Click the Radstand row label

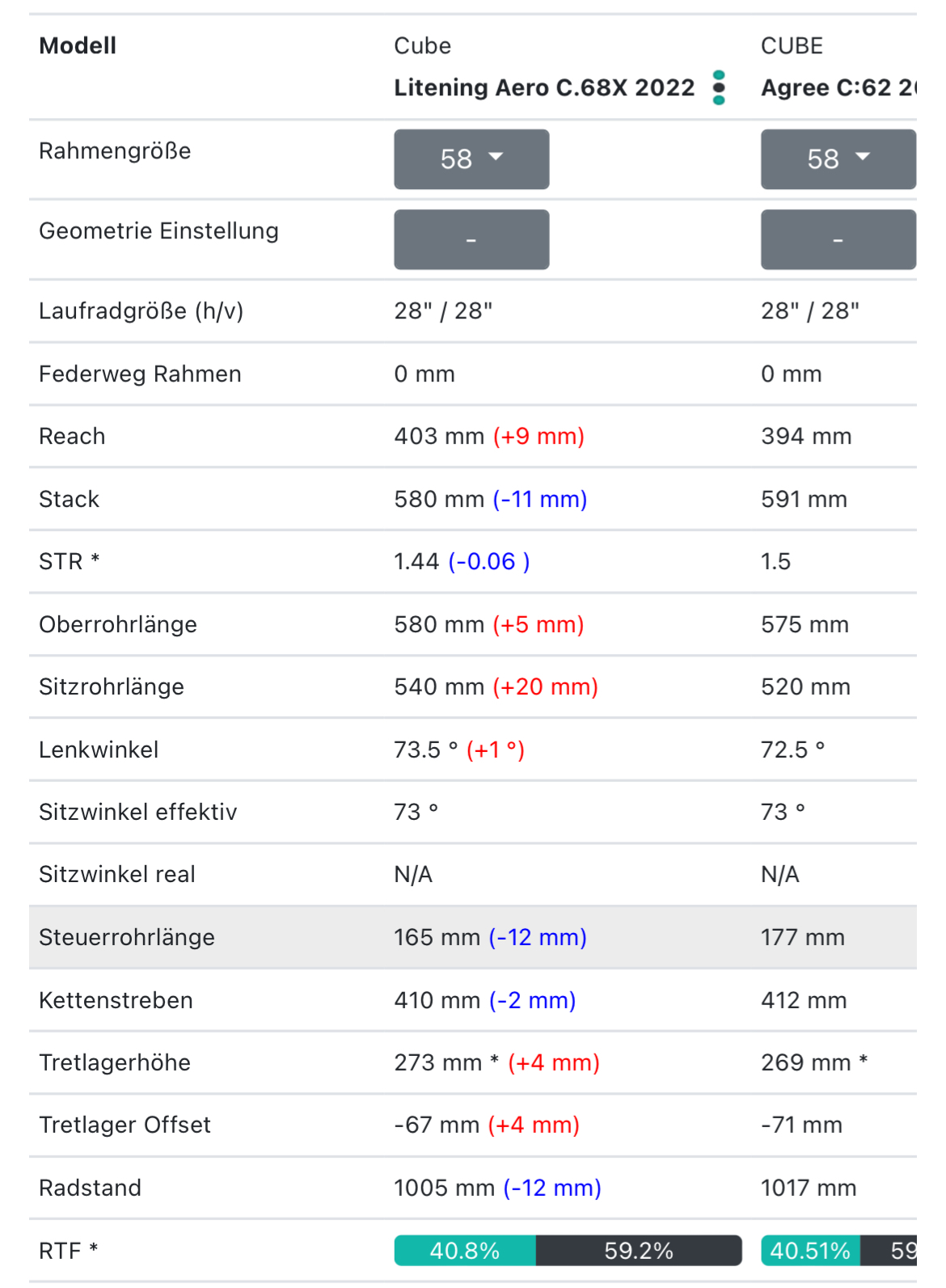[x=90, y=1188]
